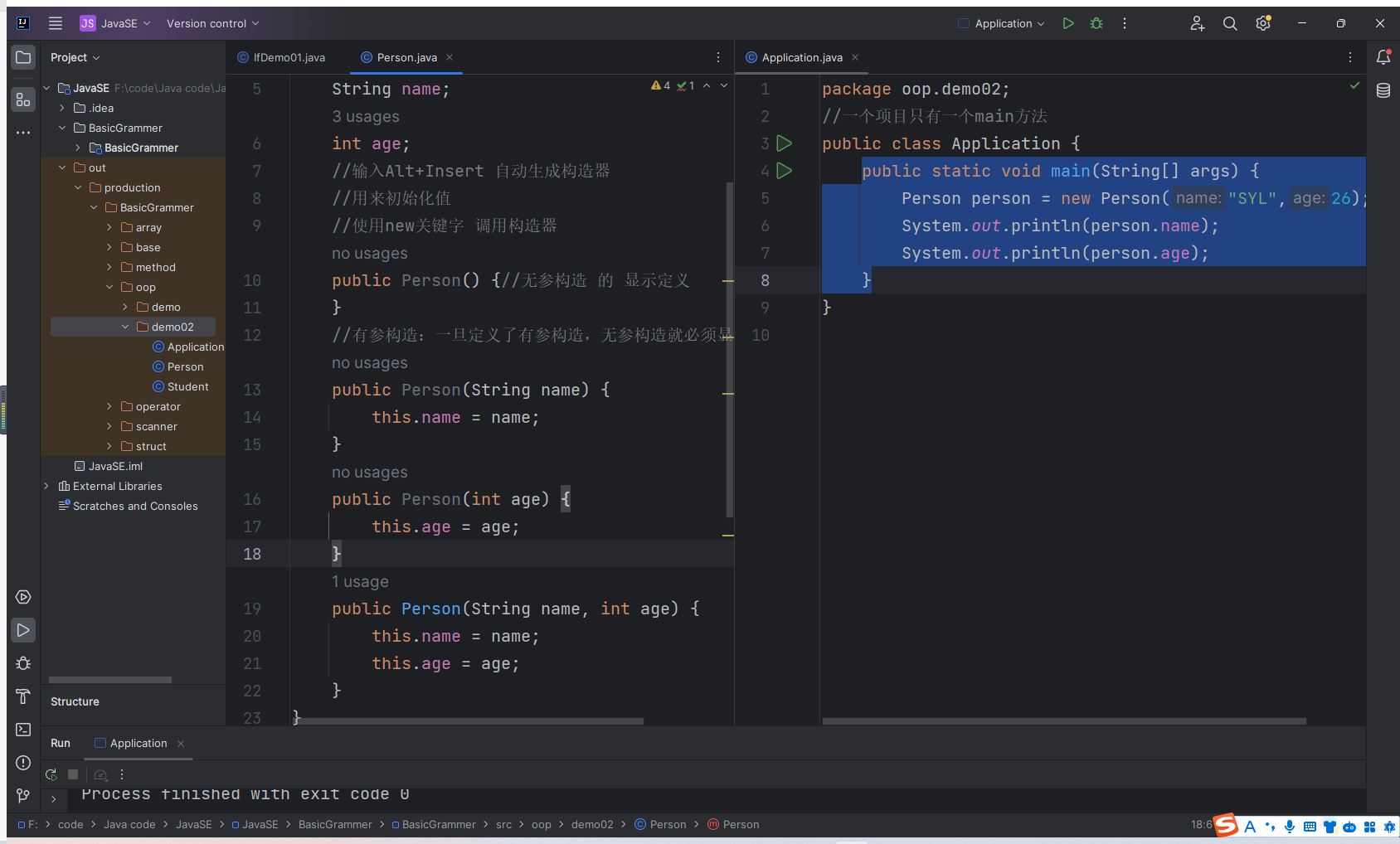The height and width of the screenshot is (844, 1400).
Task: Open Application run configuration dropdown
Action: click(1001, 23)
